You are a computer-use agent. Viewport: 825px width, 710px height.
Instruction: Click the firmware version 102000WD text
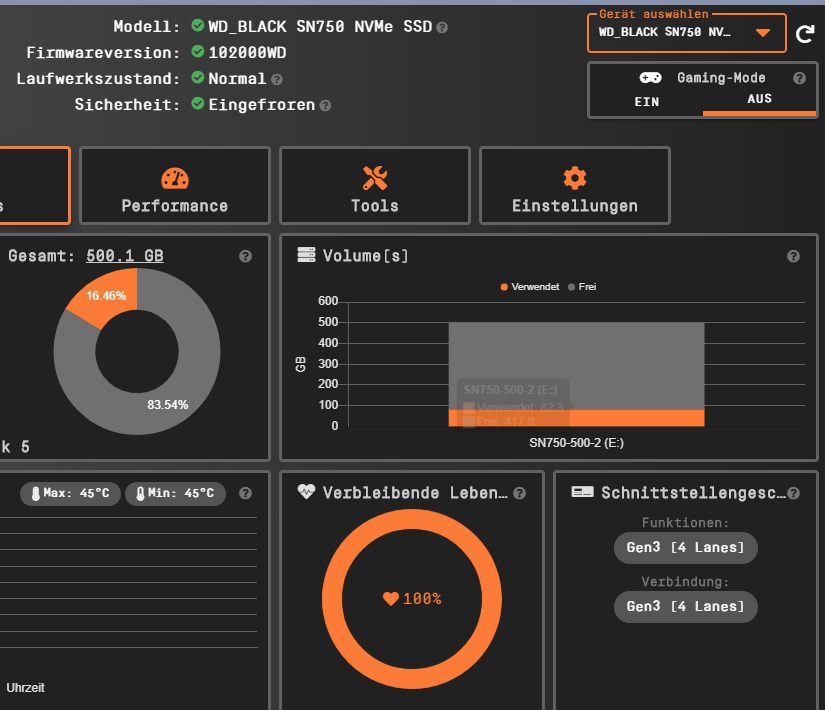coord(247,53)
